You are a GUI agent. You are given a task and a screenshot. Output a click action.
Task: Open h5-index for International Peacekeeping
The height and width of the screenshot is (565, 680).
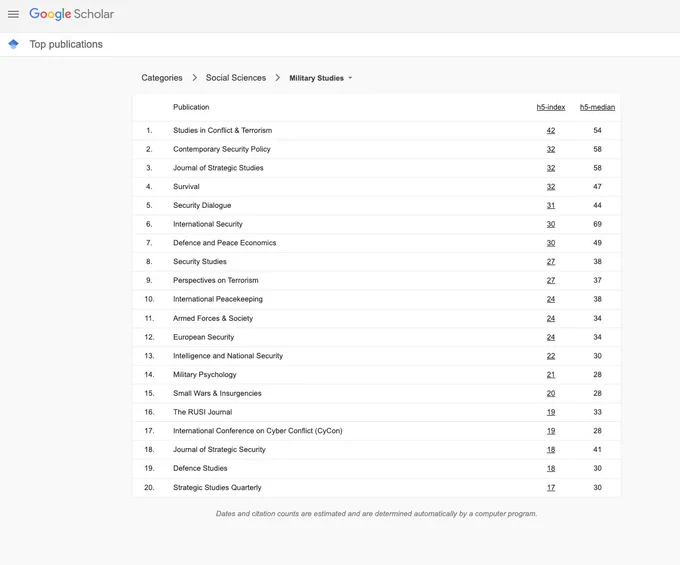(551, 299)
